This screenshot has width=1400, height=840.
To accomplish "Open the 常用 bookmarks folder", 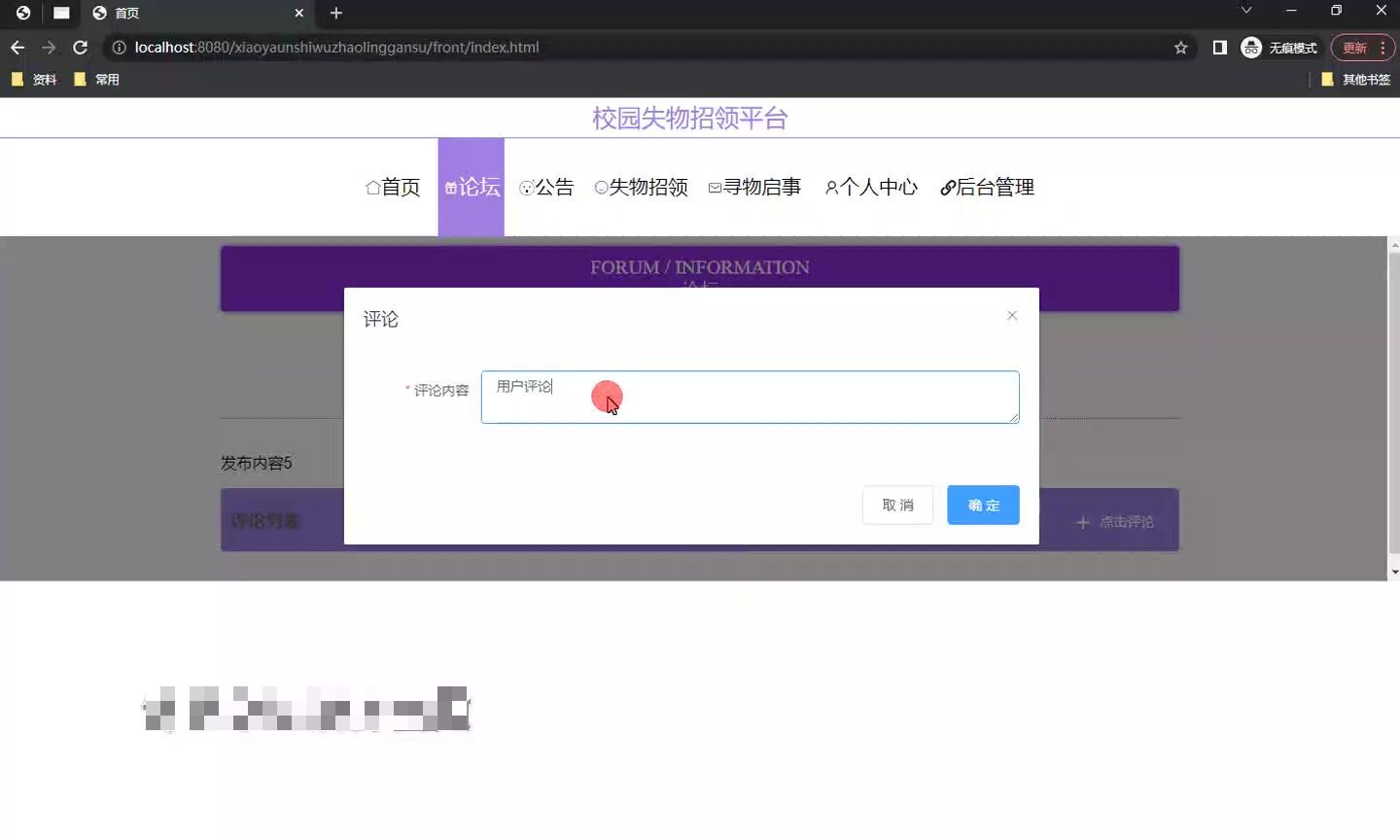I will click(96, 80).
